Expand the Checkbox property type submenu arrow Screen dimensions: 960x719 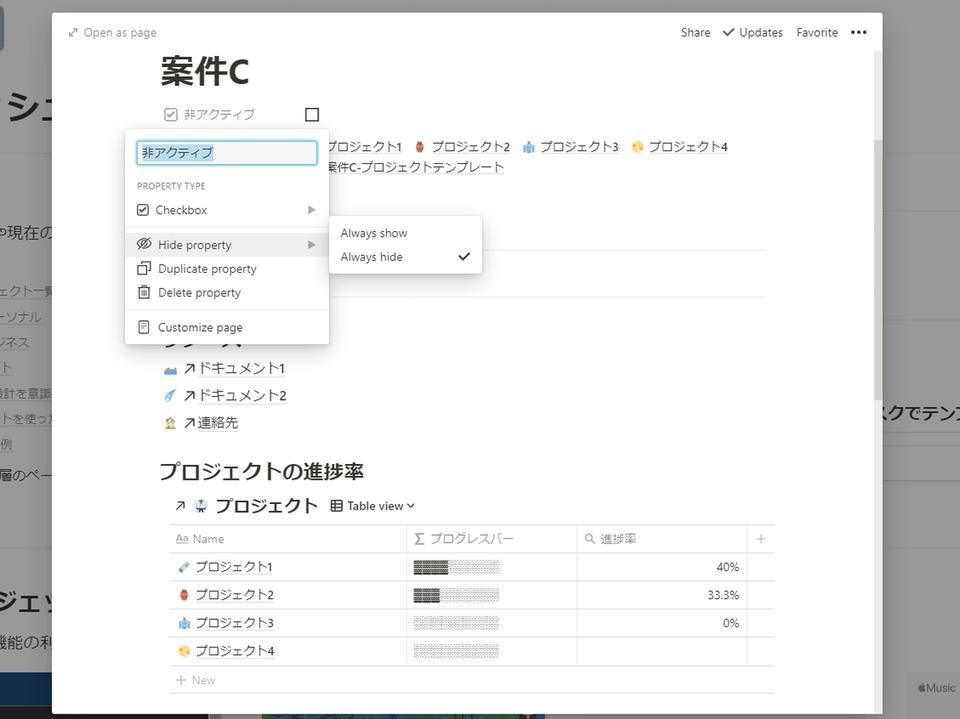pos(312,210)
